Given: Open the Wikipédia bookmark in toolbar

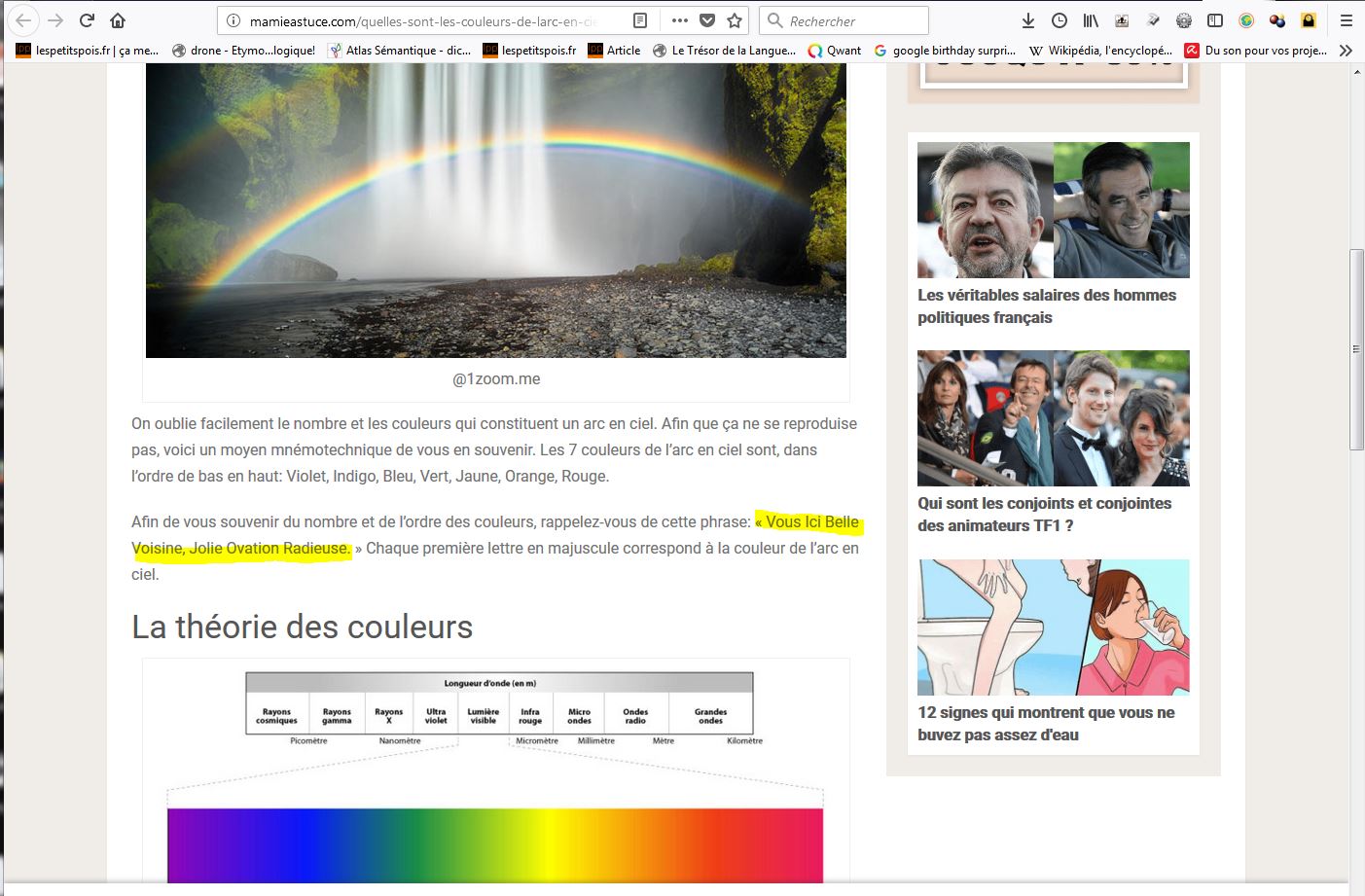Looking at the screenshot, I should click(1099, 51).
